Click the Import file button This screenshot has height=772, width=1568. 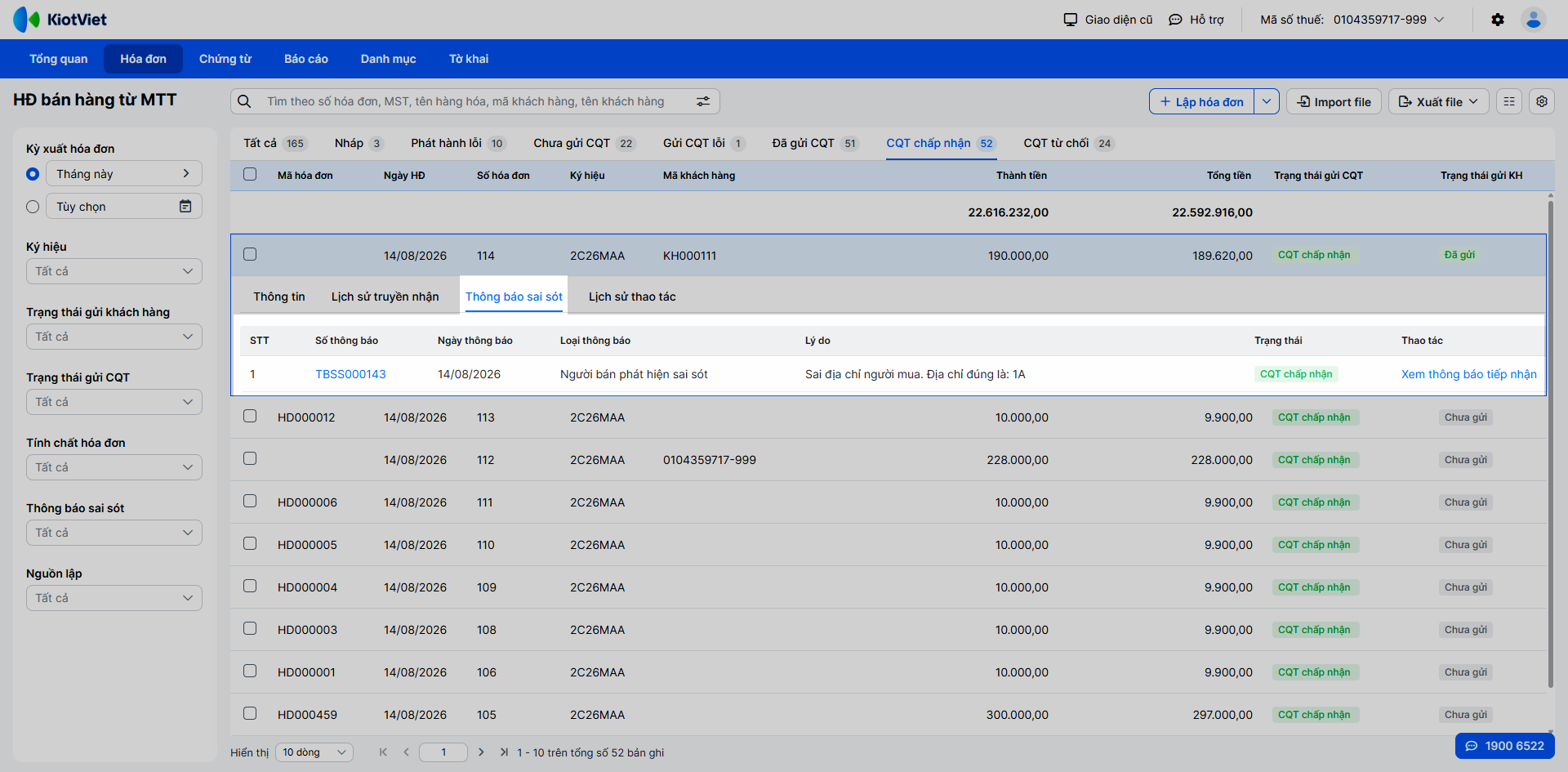pyautogui.click(x=1334, y=101)
